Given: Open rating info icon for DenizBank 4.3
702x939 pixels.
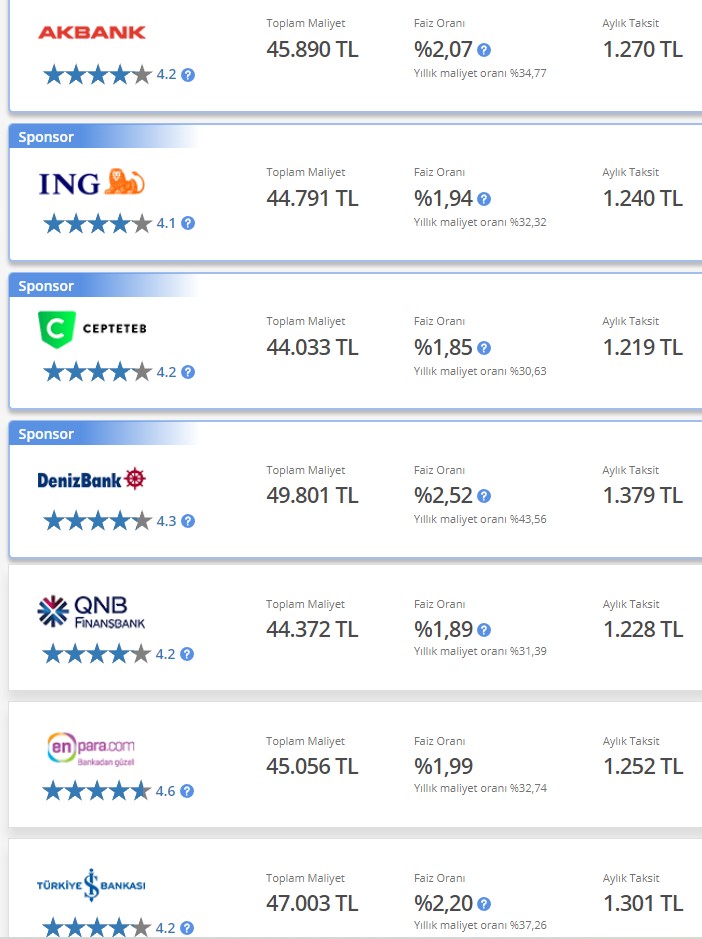Looking at the screenshot, I should [x=188, y=521].
